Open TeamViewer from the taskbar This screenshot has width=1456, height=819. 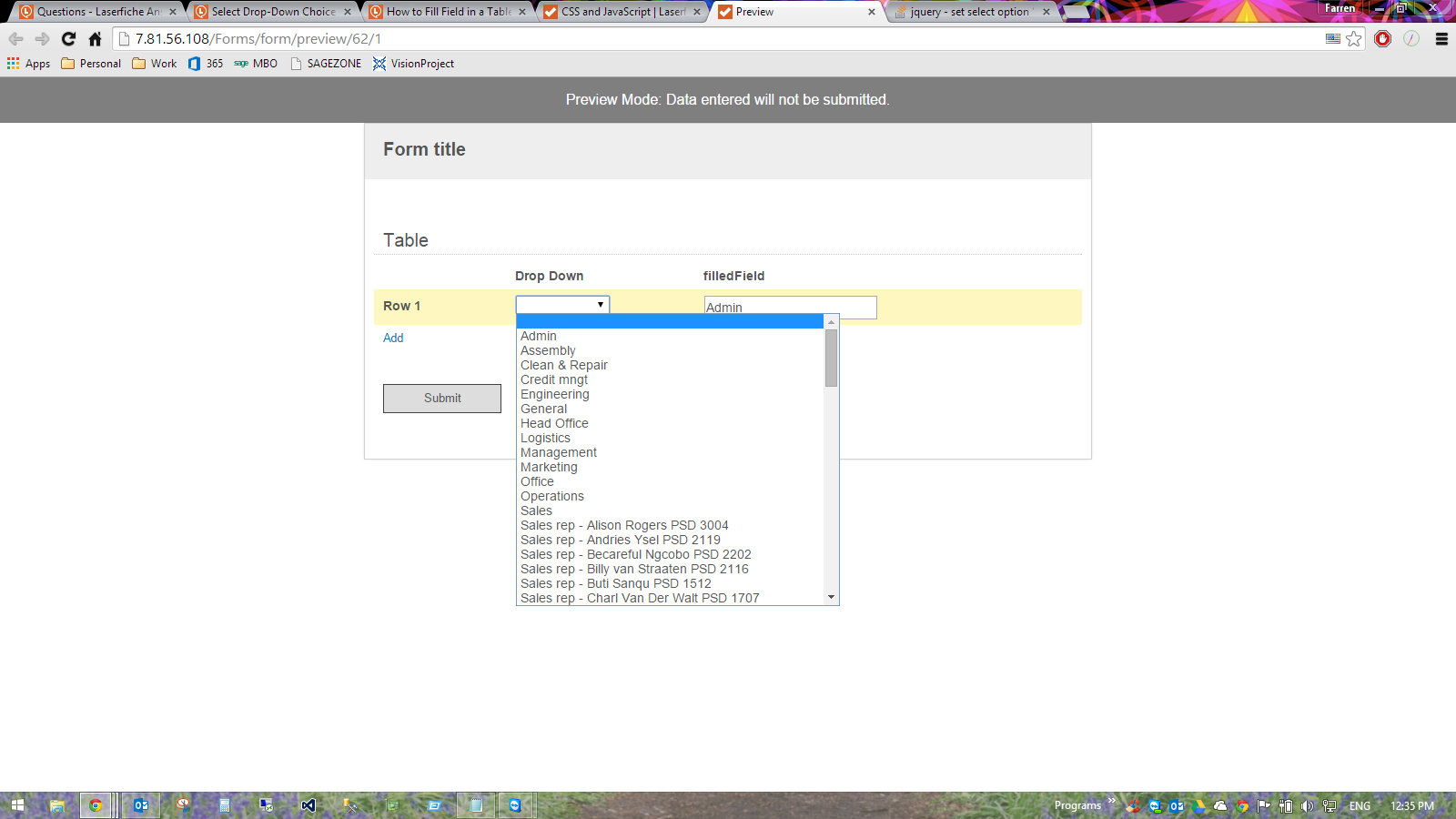click(515, 805)
